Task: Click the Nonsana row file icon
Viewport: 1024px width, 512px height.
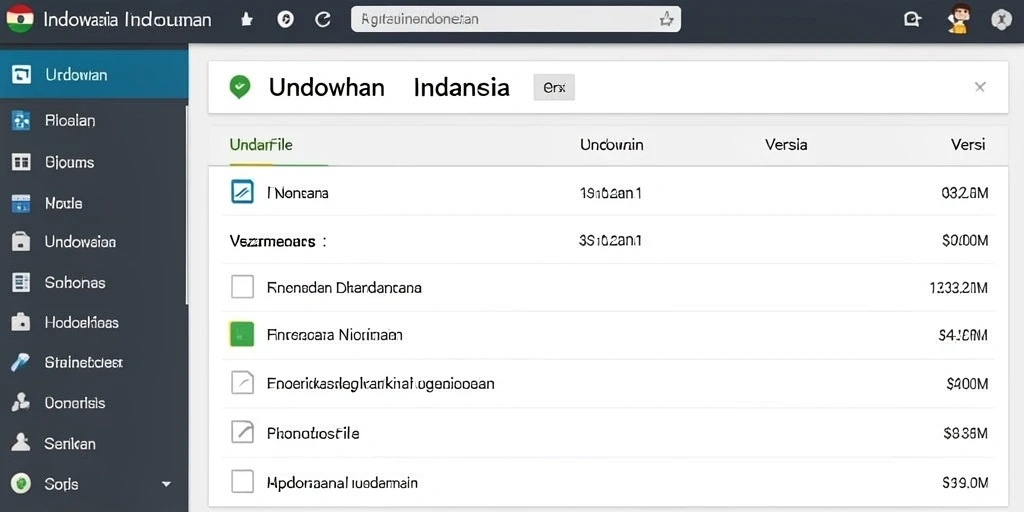Action: click(242, 192)
